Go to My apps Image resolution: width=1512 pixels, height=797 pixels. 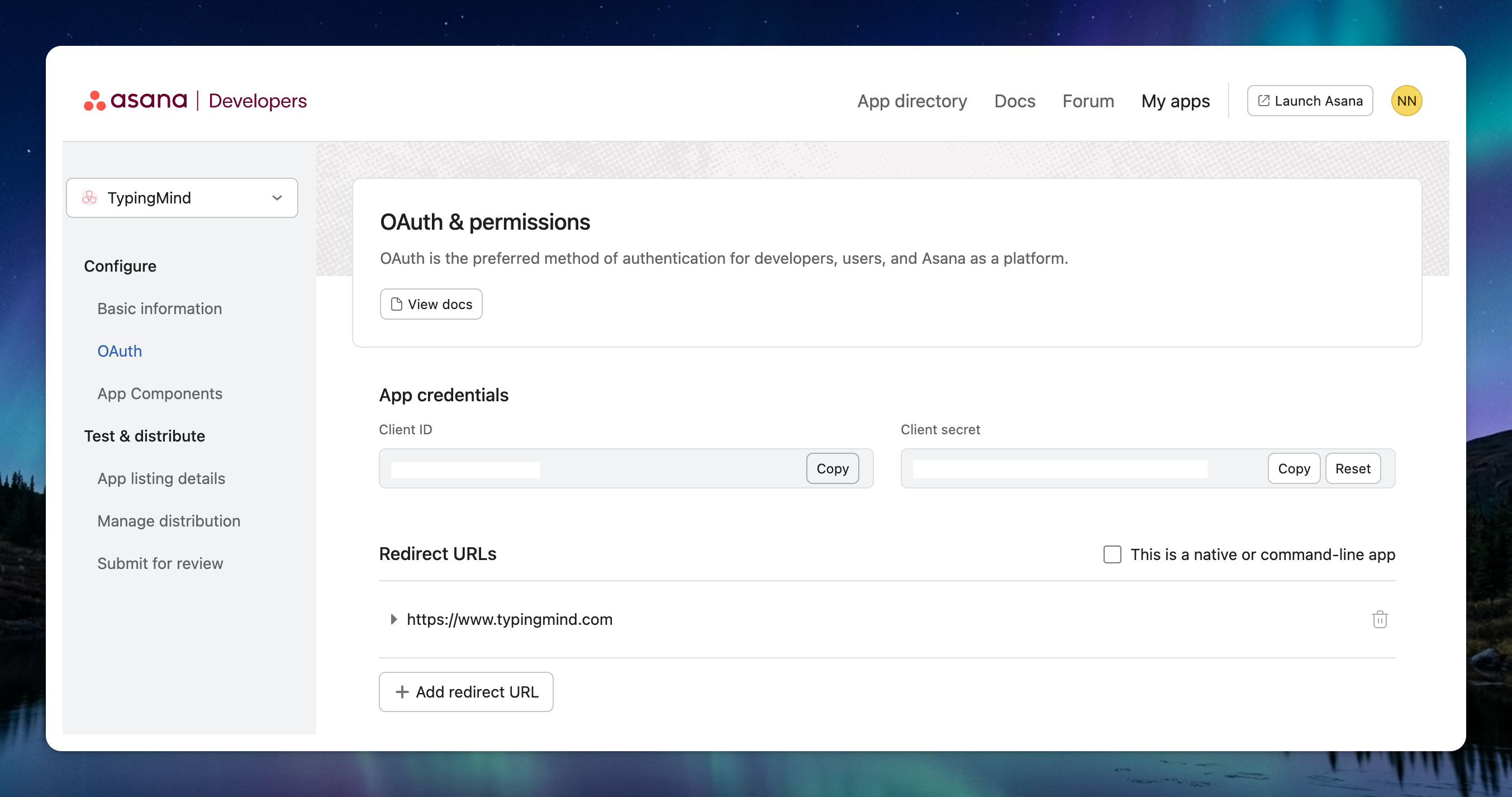(1175, 101)
